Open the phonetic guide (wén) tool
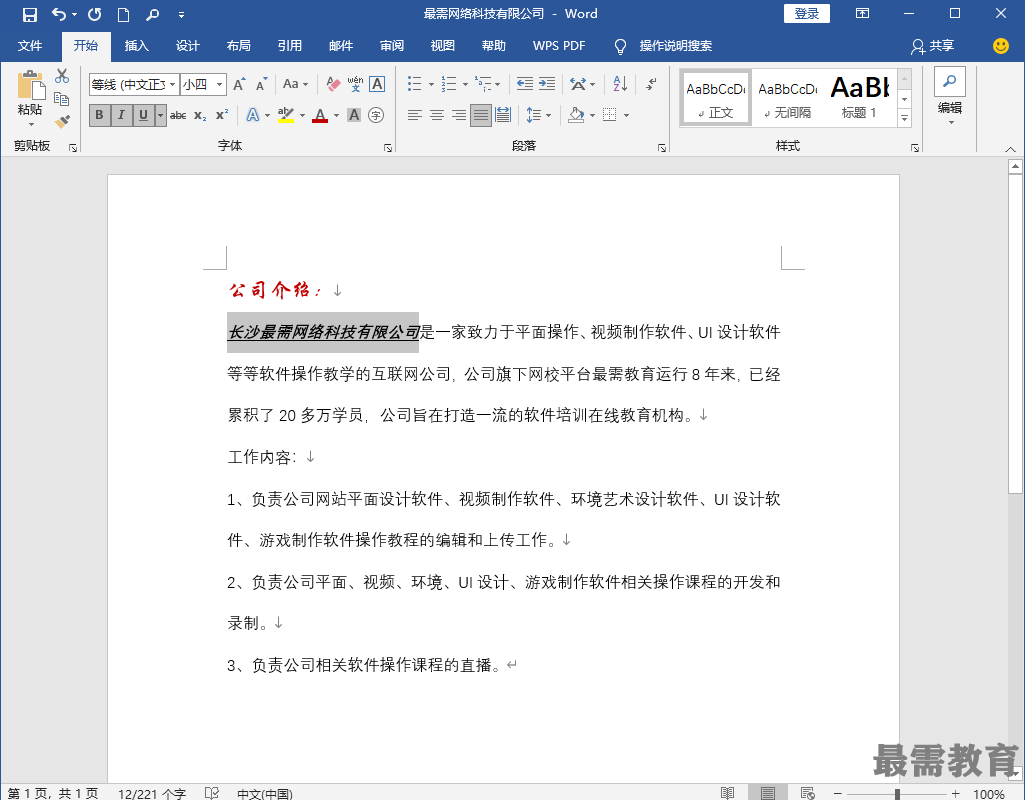Screen dimensions: 1025x800 click(355, 84)
